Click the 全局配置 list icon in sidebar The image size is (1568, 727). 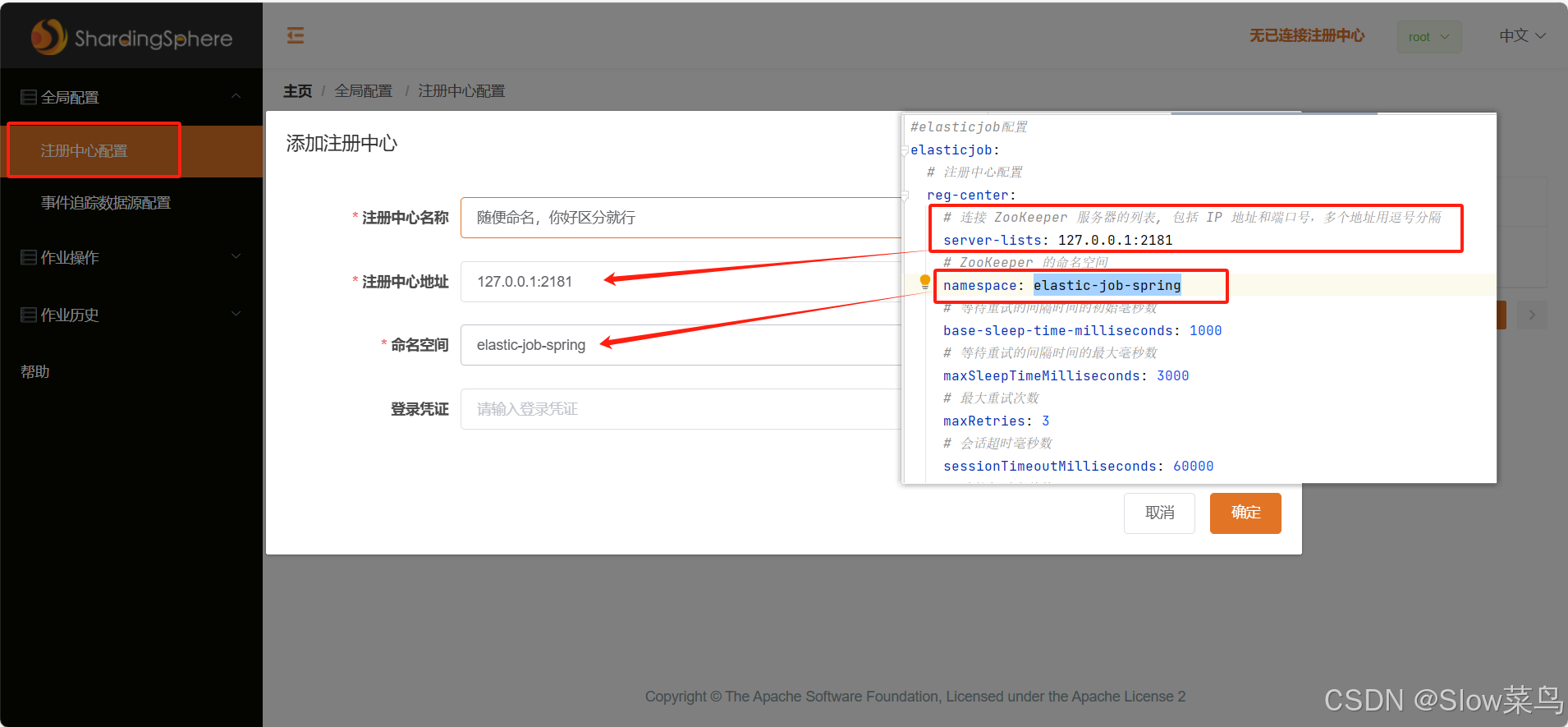(29, 97)
